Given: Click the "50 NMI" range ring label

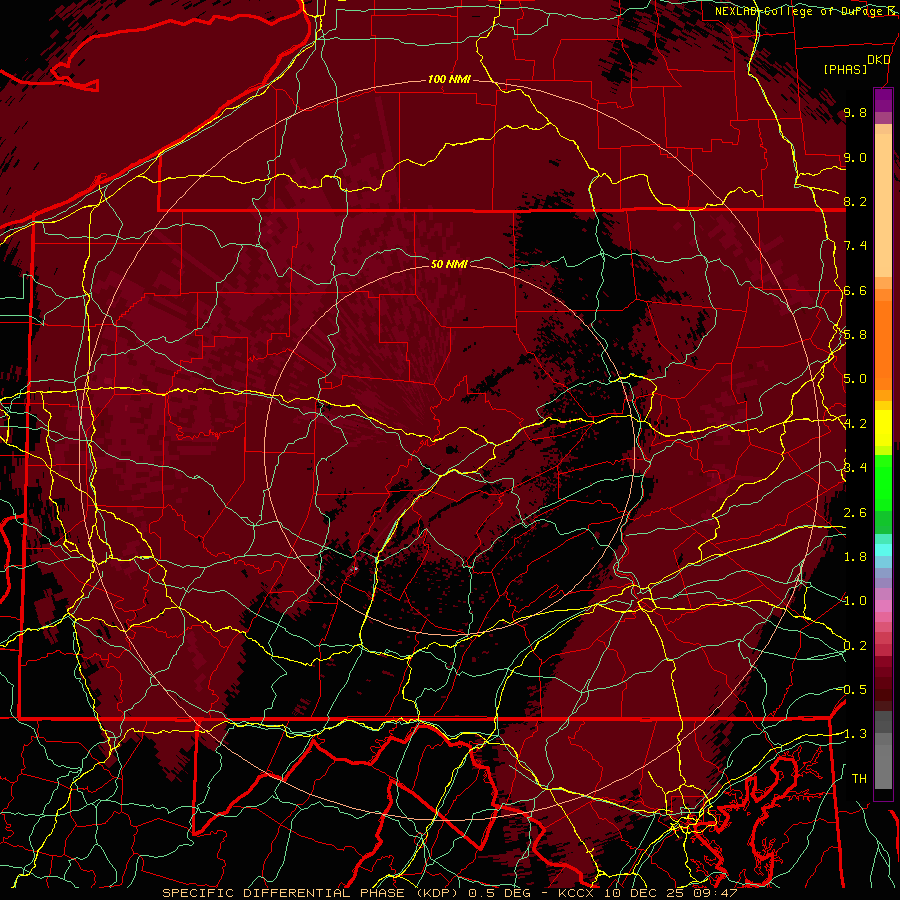Looking at the screenshot, I should point(449,264).
